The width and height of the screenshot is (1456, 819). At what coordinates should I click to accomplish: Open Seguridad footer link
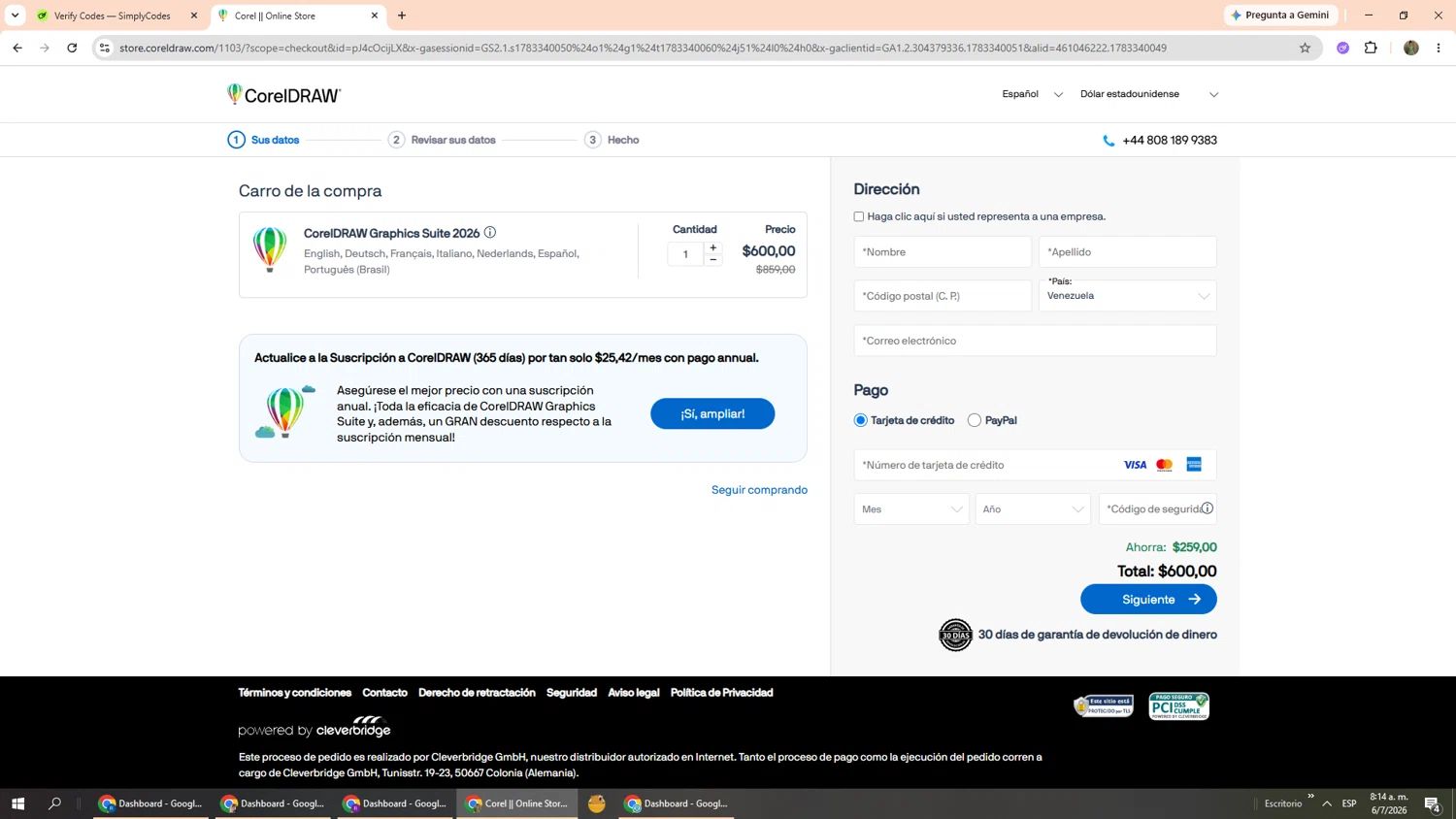click(572, 693)
